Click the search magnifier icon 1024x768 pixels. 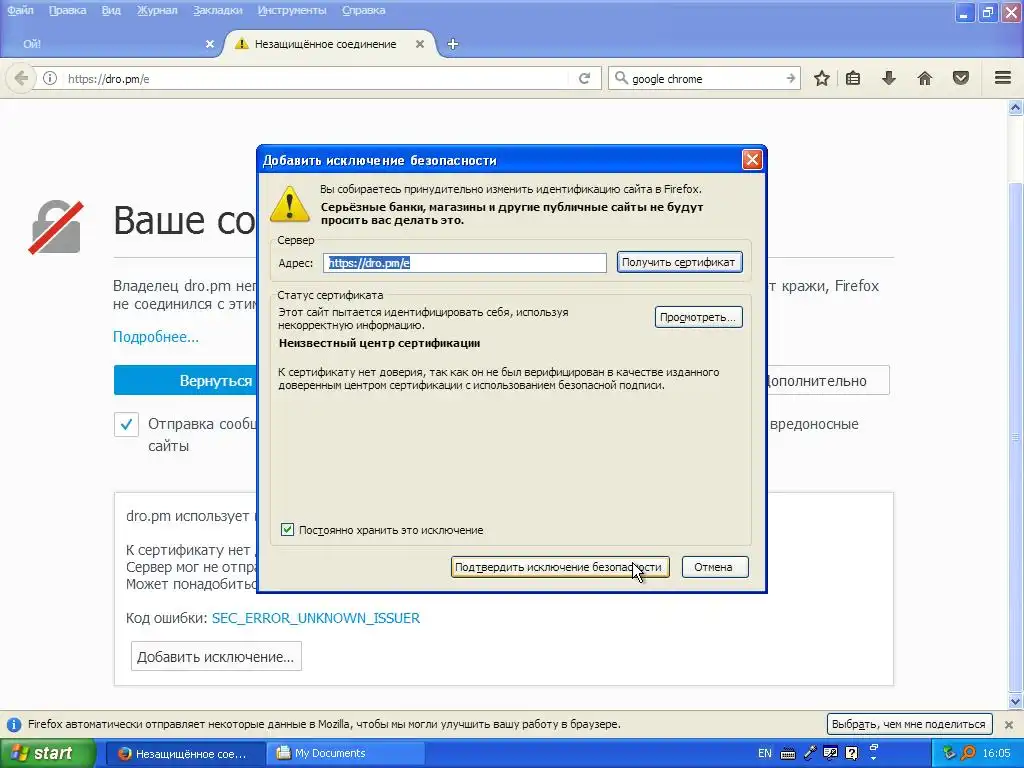[621, 78]
